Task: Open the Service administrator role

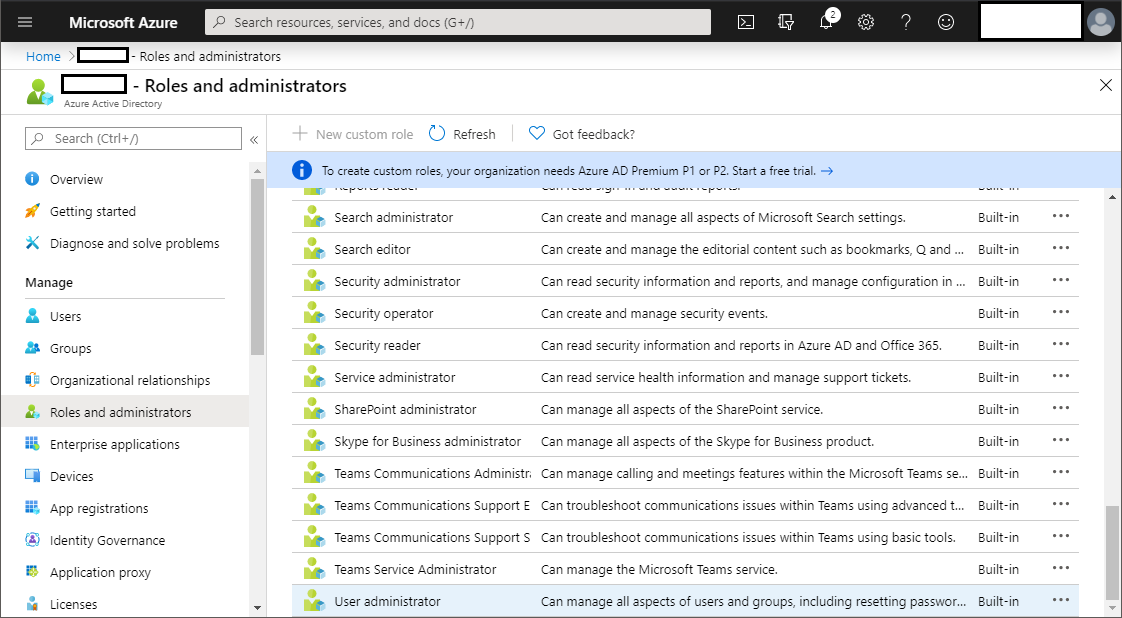Action: (394, 378)
